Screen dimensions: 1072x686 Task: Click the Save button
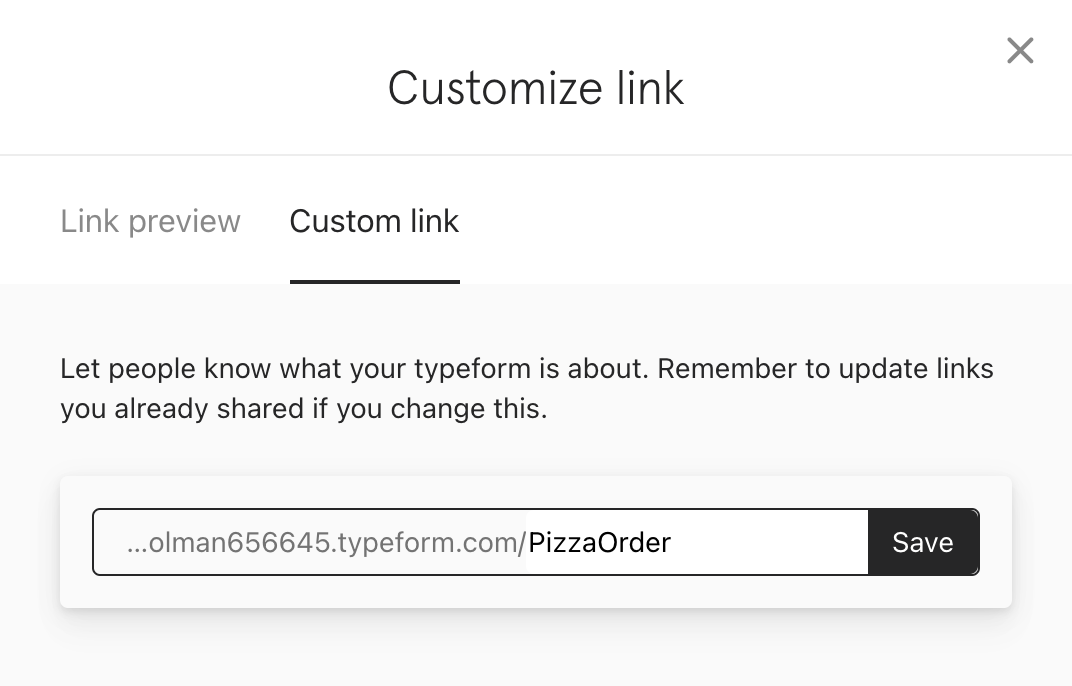(923, 542)
